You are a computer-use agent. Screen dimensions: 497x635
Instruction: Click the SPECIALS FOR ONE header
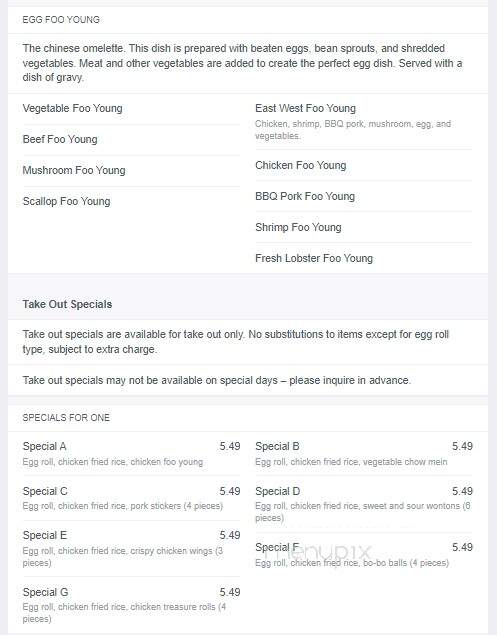(66, 418)
